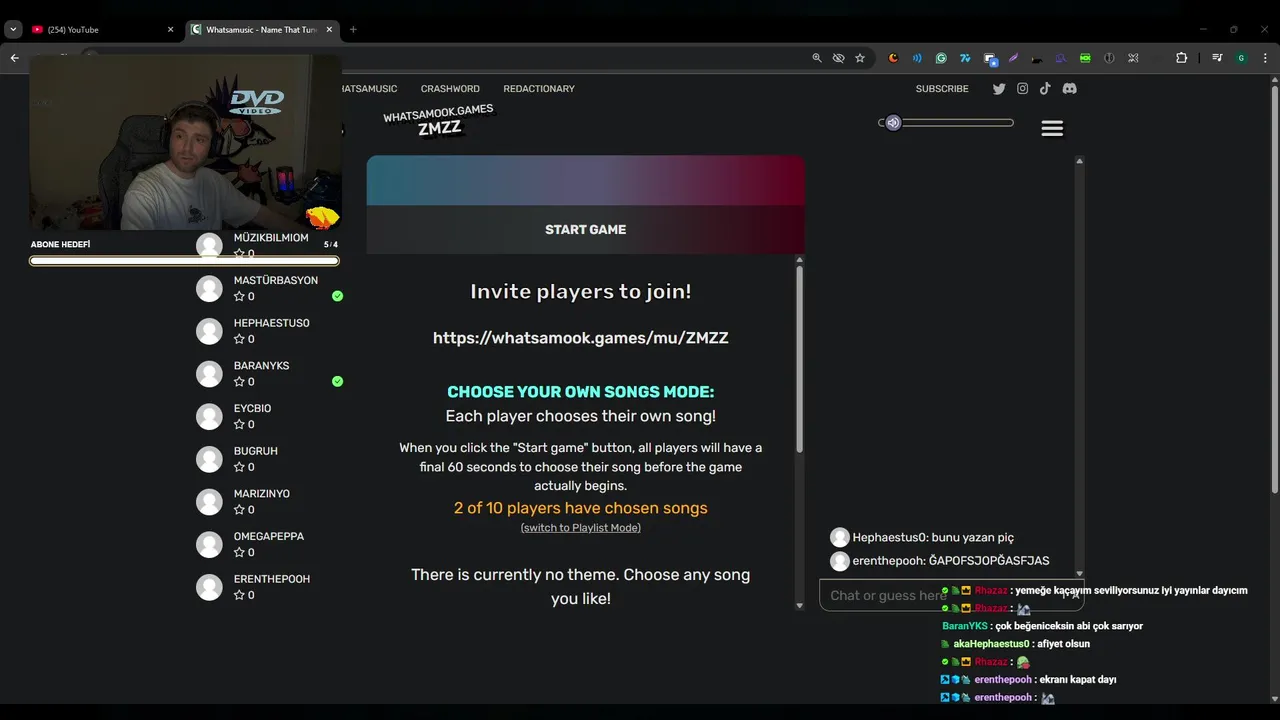Click the HEPHAESTUS0 player avatar

(x=209, y=331)
